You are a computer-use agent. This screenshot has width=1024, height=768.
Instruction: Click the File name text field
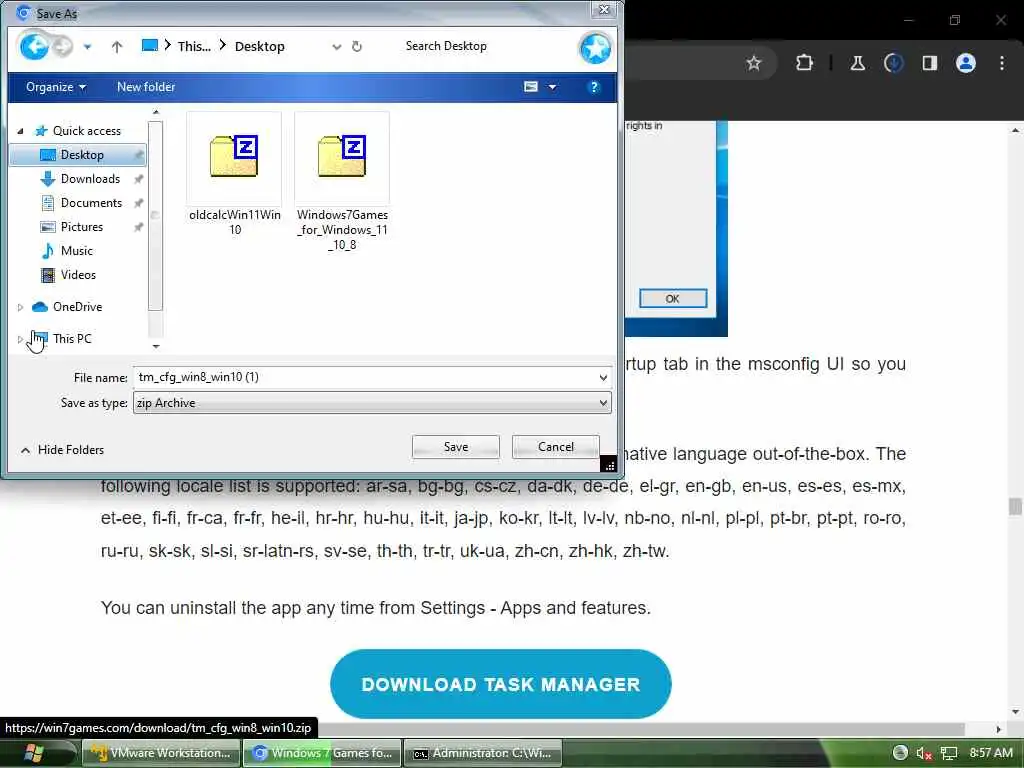(x=366, y=377)
